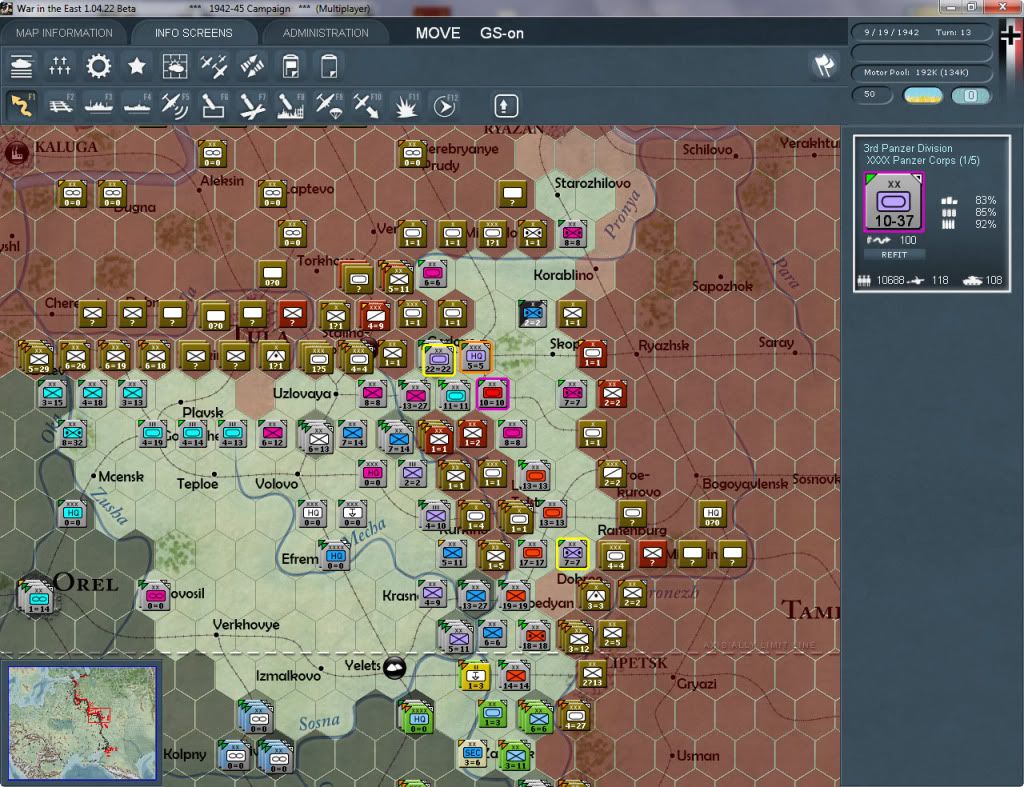Select the 19=19 unit counter
This screenshot has width=1024, height=787.
tap(515, 596)
